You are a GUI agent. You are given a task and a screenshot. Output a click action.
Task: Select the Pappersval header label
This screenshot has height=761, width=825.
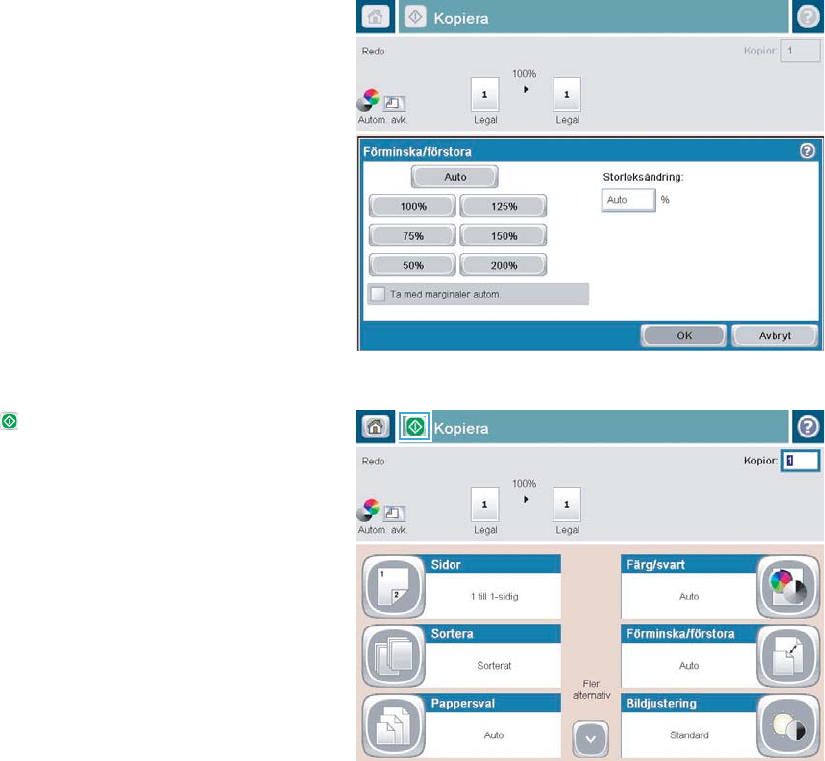click(x=462, y=704)
